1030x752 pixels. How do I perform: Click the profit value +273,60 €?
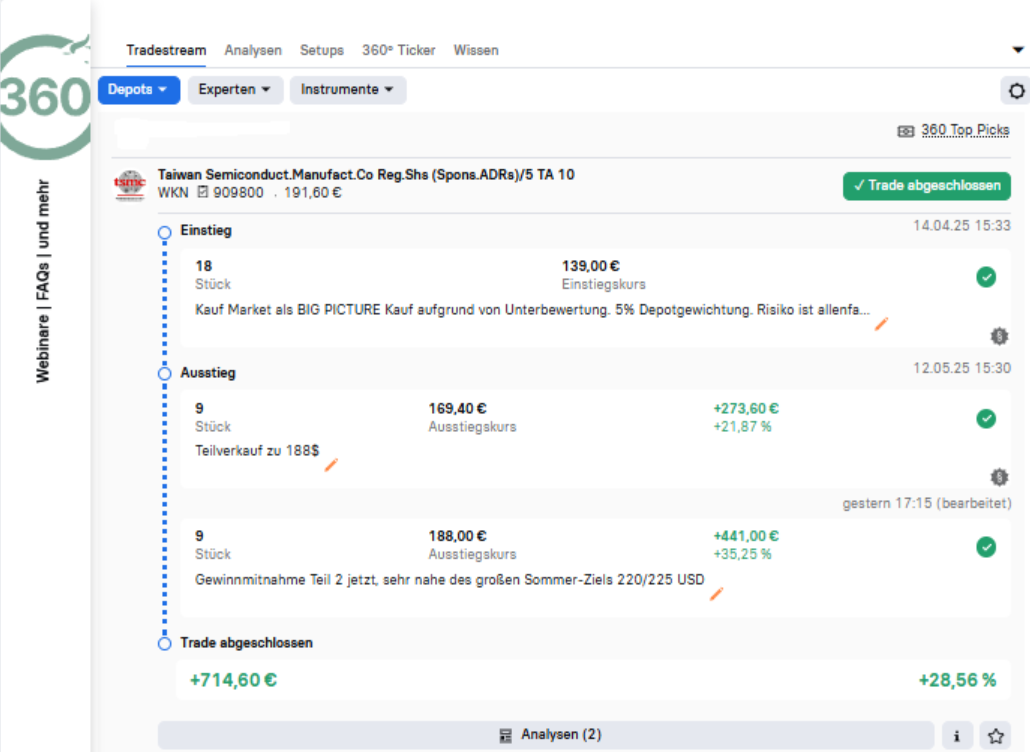pos(746,409)
